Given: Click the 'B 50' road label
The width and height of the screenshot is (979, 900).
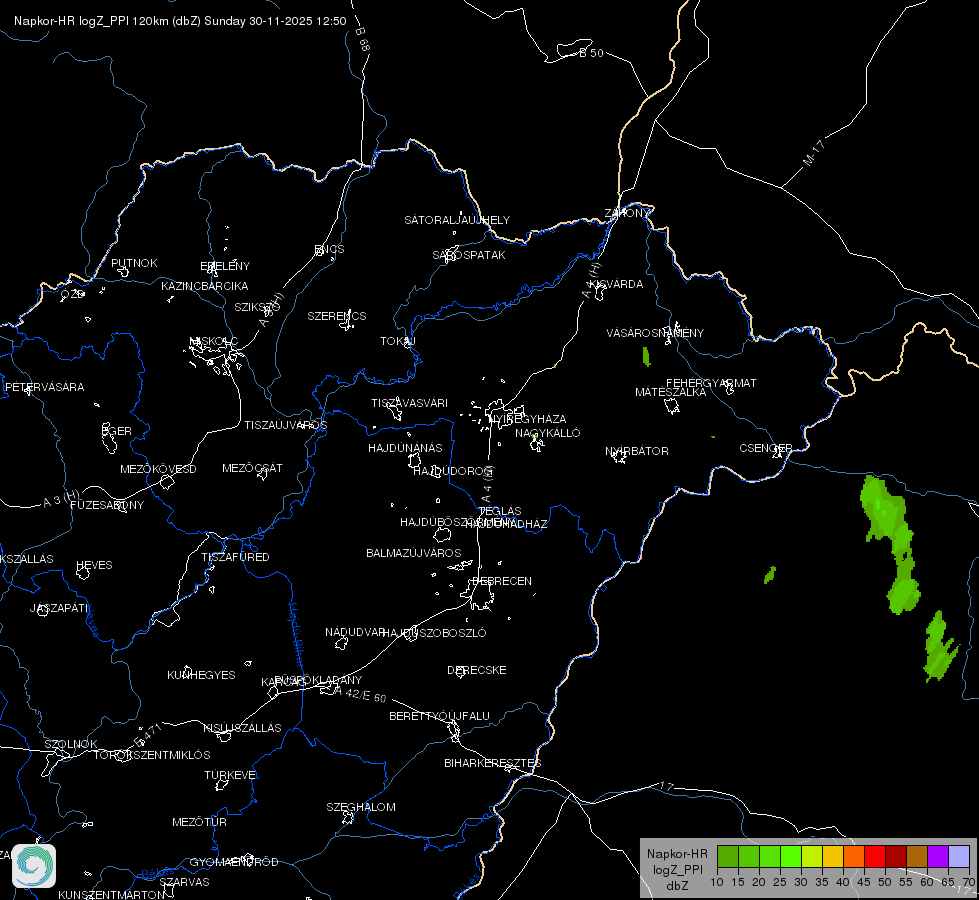Looking at the screenshot, I should point(591,53).
